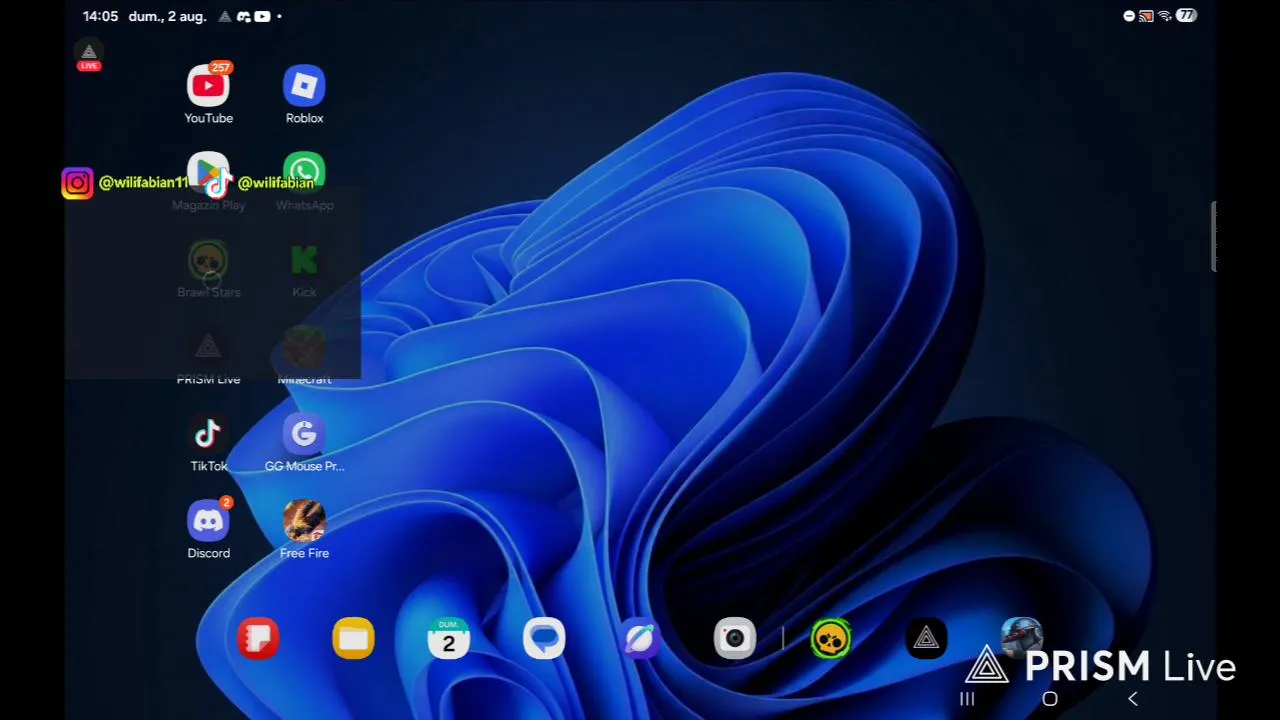Tap the battery indicator showing 77
This screenshot has height=720, width=1280.
point(1186,16)
